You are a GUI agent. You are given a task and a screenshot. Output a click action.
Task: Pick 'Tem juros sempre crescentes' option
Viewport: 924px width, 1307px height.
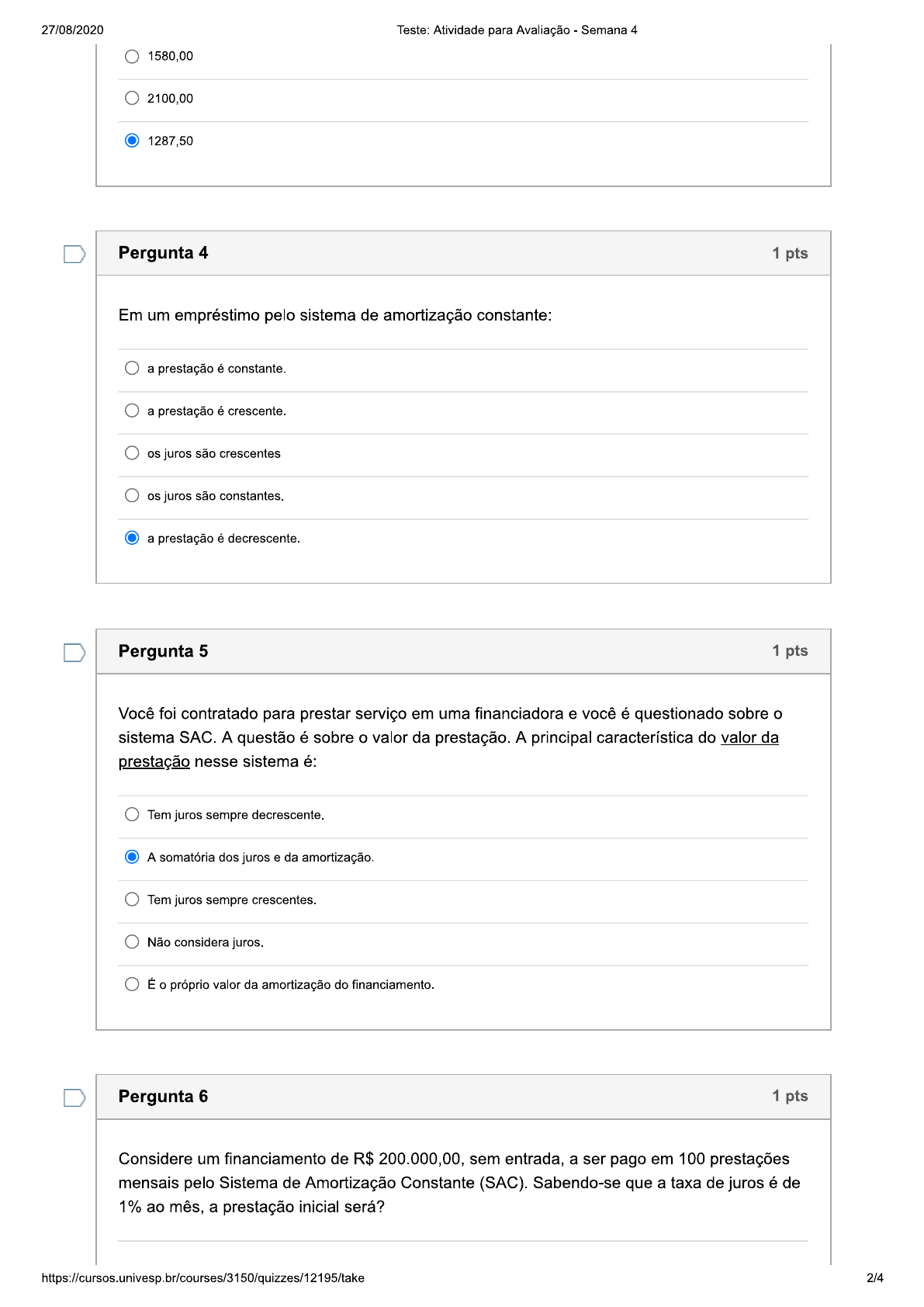pos(132,900)
